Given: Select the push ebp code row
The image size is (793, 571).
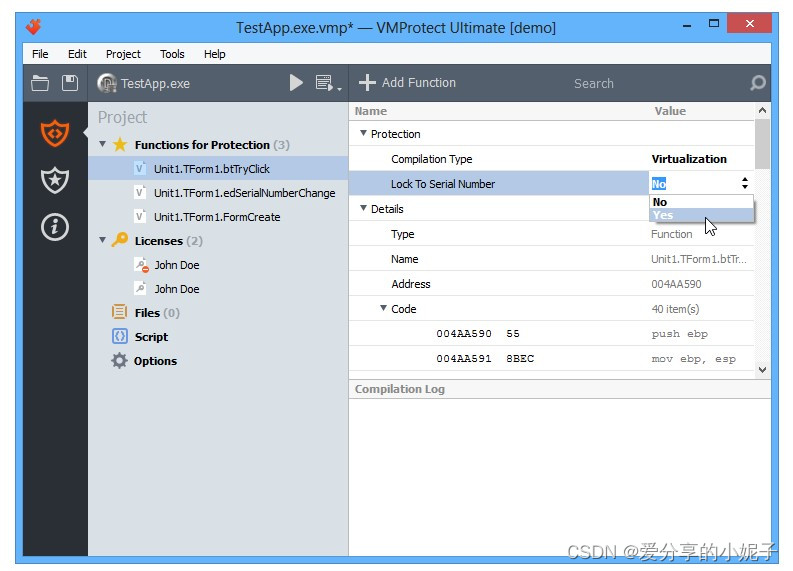Looking at the screenshot, I should click(551, 334).
